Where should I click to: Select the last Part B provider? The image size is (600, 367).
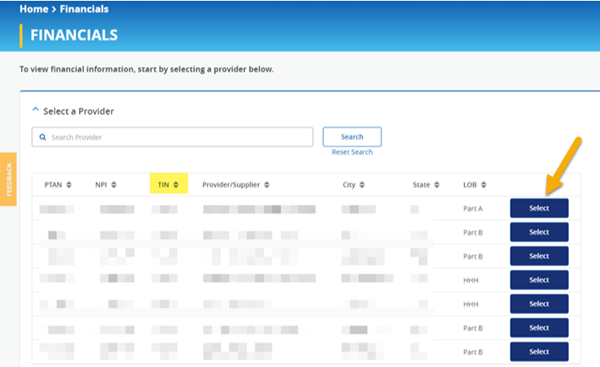click(539, 352)
